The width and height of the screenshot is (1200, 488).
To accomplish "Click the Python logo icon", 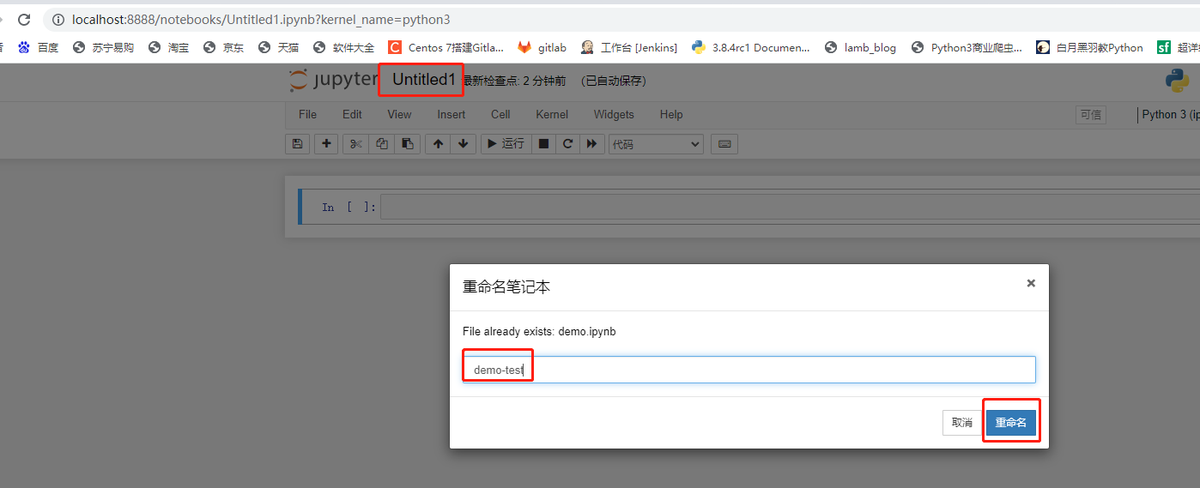I will pyautogui.click(x=1176, y=81).
